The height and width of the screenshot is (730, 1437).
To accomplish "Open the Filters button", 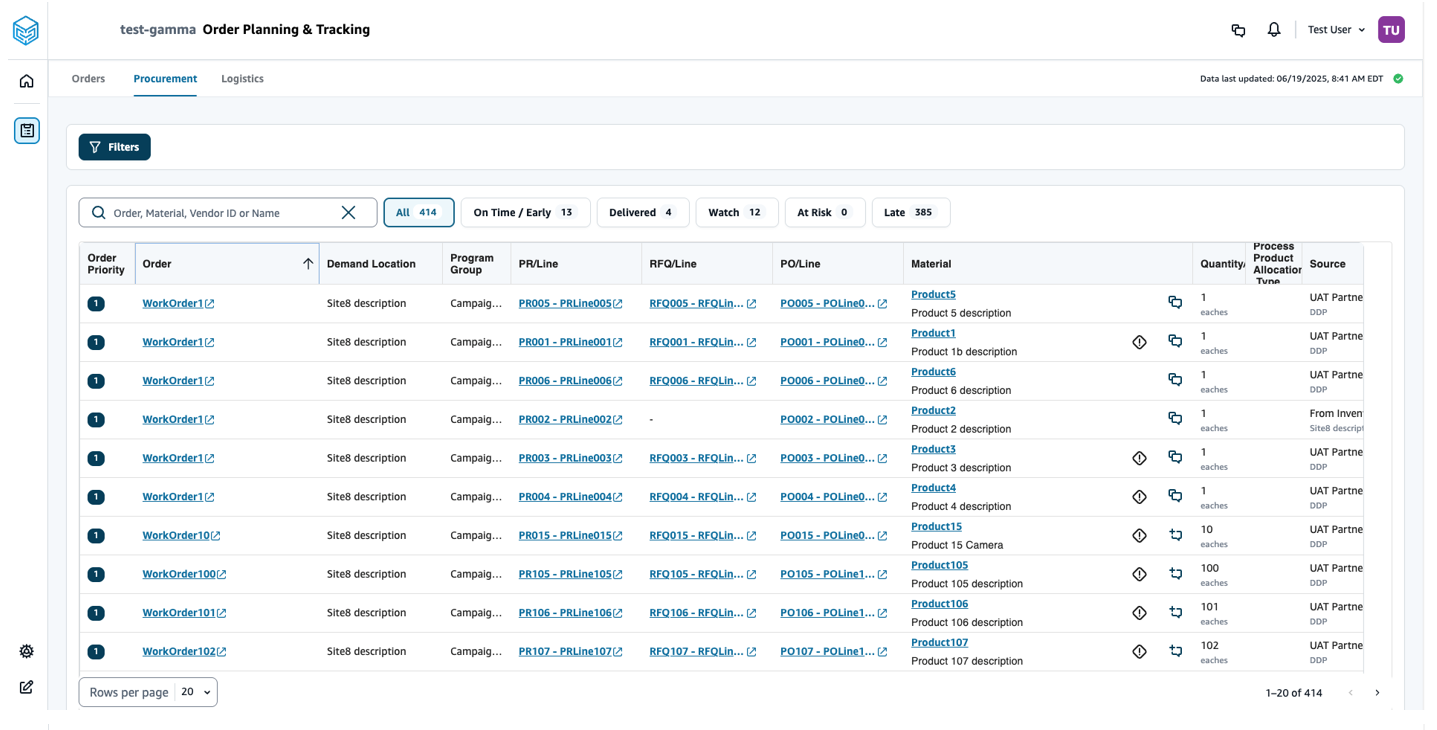I will pos(114,147).
